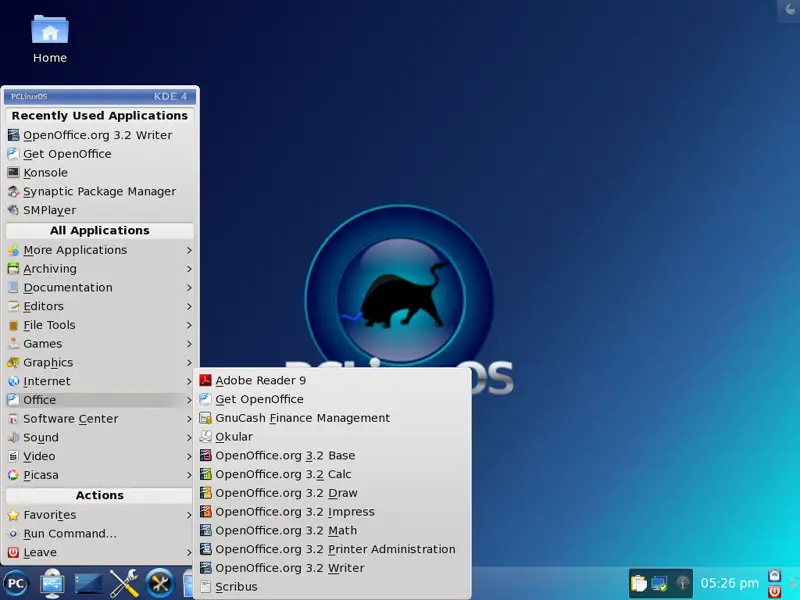
Task: Click the clock showing 05:26 pm
Action: [730, 583]
